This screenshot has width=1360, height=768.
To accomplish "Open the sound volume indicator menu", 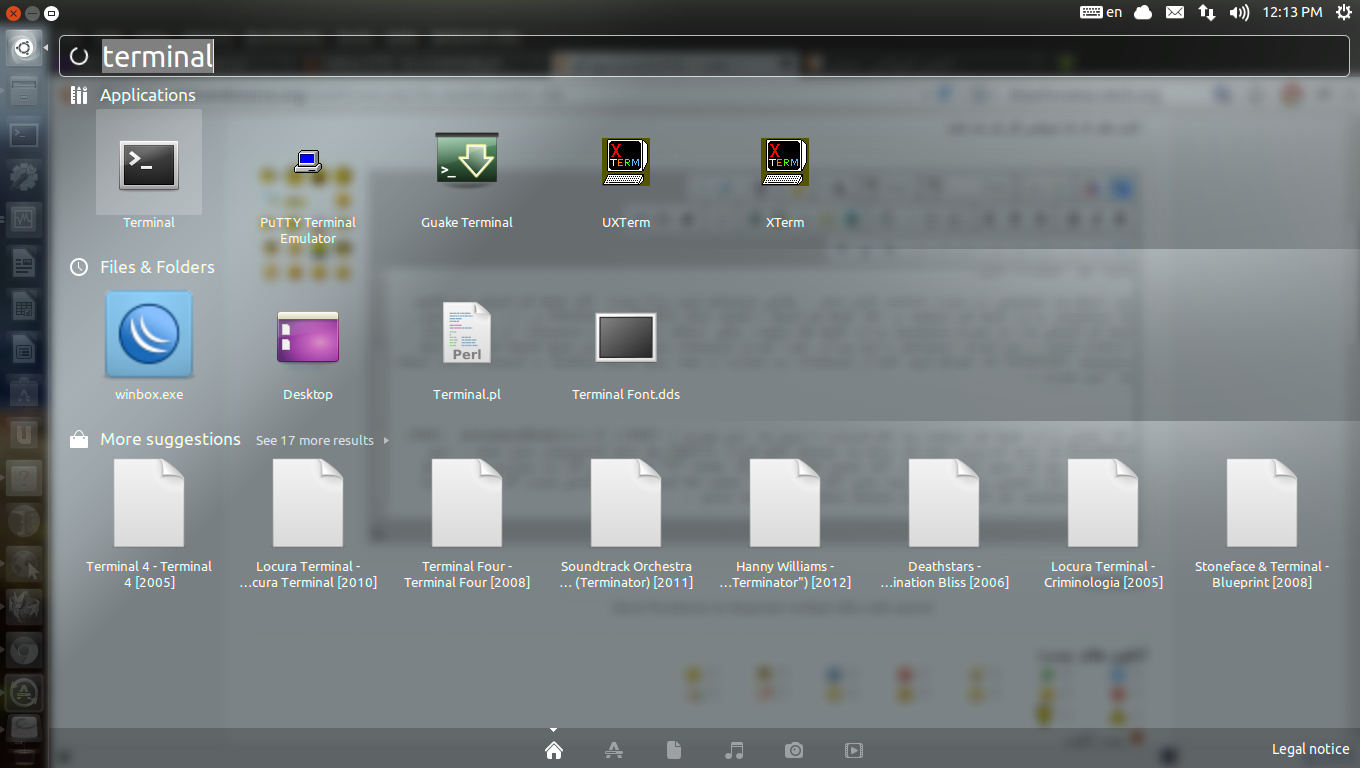I will coord(1239,13).
